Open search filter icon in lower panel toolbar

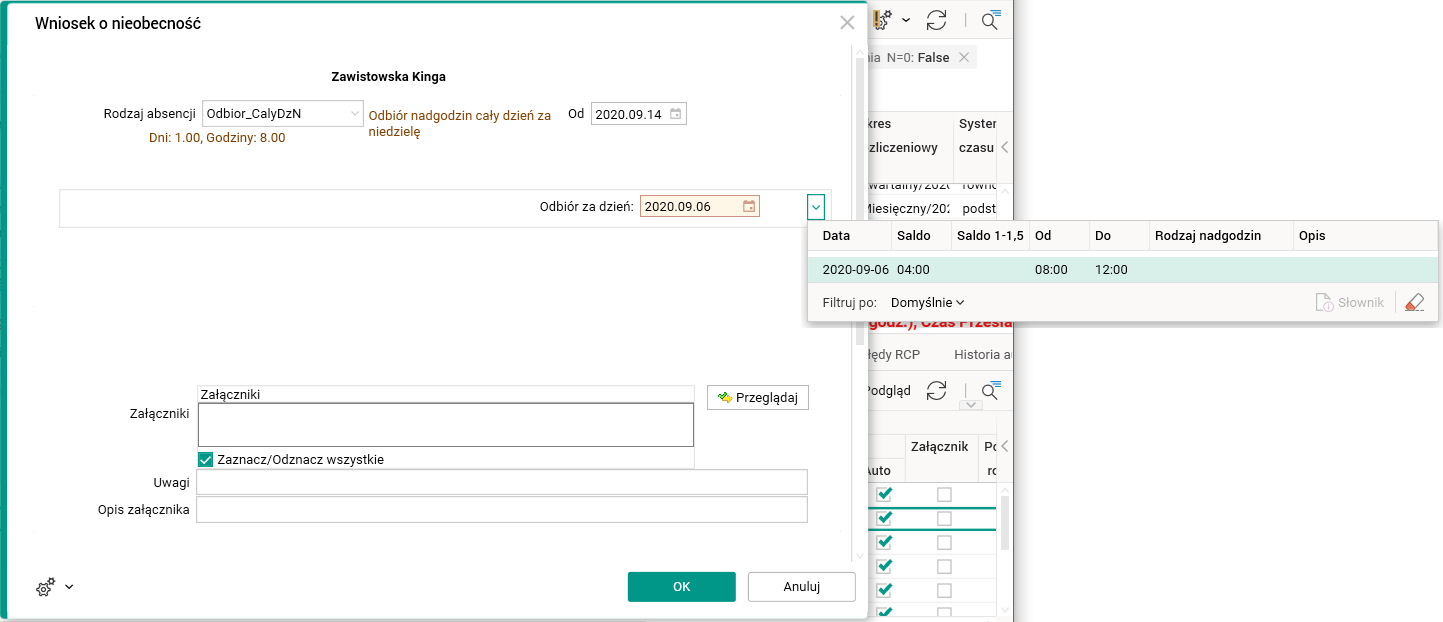coord(990,391)
